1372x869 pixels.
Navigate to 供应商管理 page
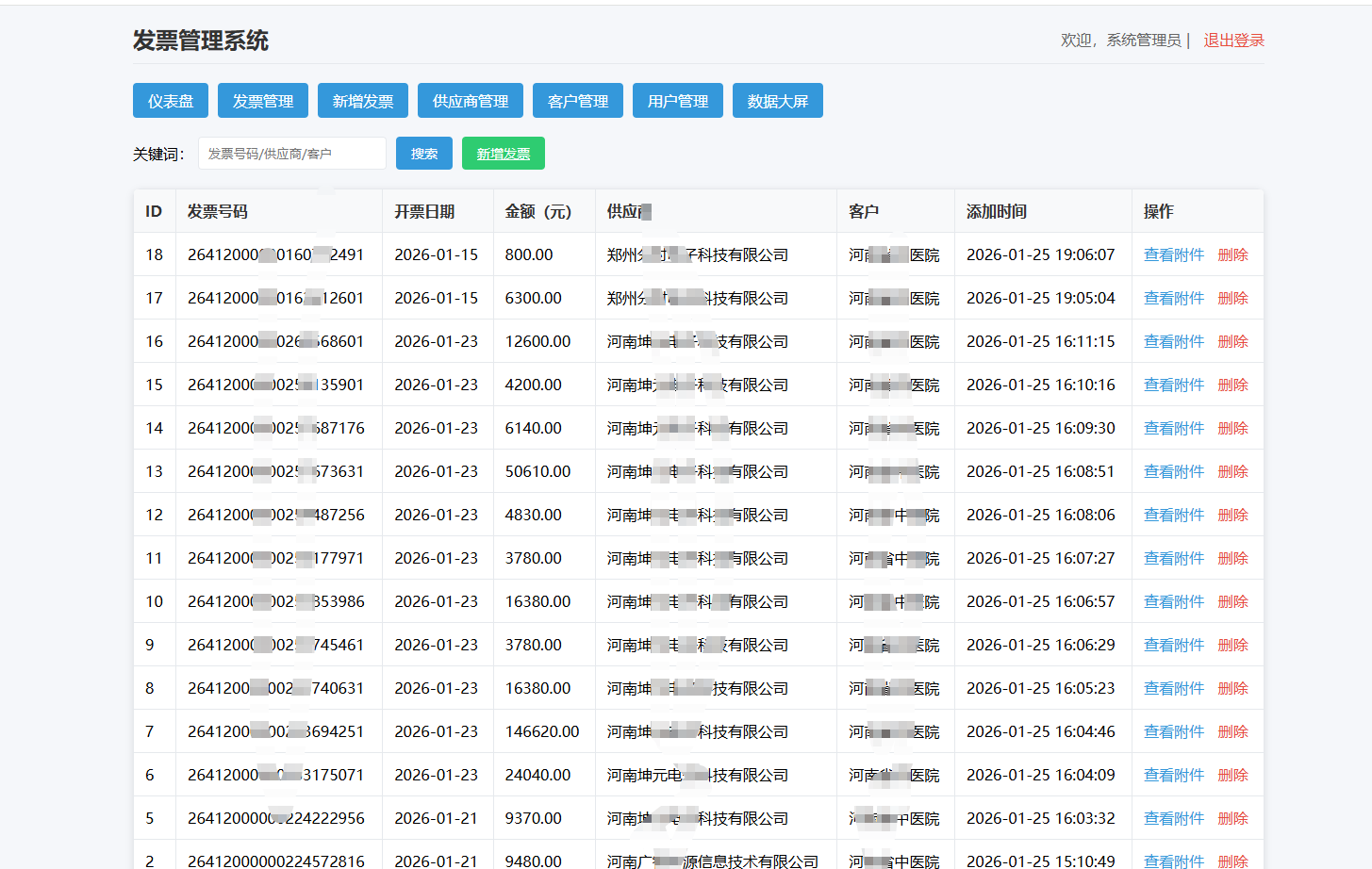(471, 101)
